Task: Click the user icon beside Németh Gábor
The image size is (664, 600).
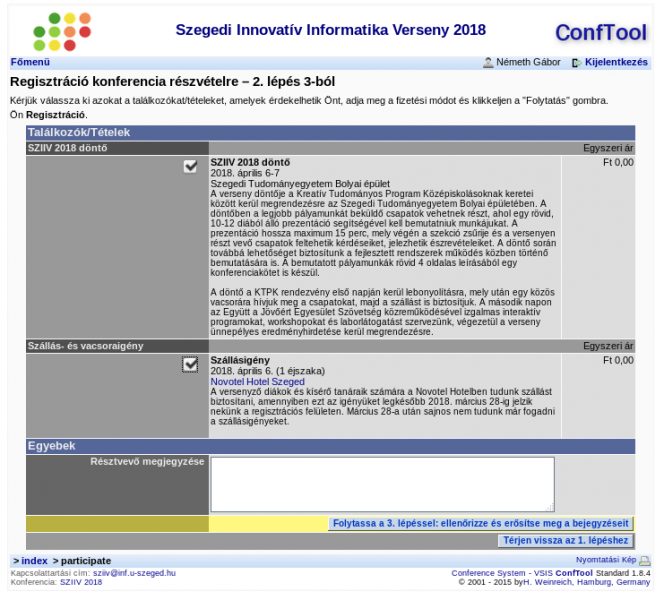Action: [x=488, y=62]
